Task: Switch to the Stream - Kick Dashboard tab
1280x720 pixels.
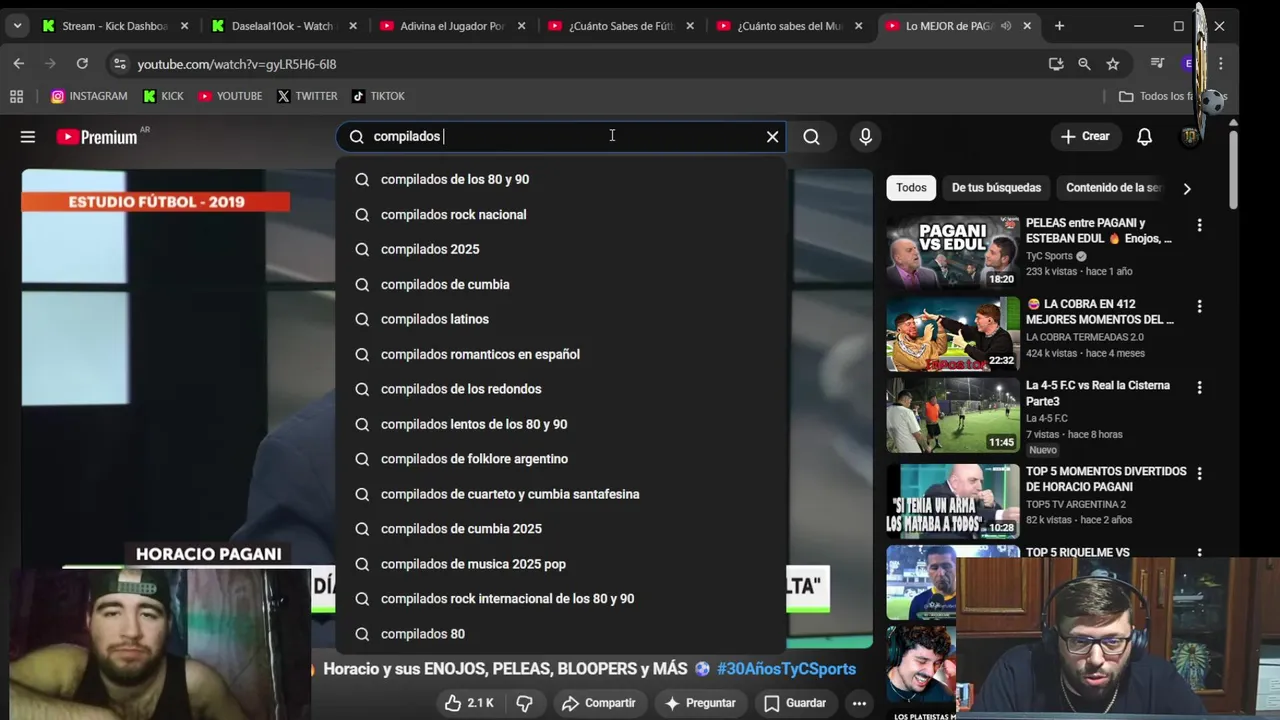Action: coord(116,26)
